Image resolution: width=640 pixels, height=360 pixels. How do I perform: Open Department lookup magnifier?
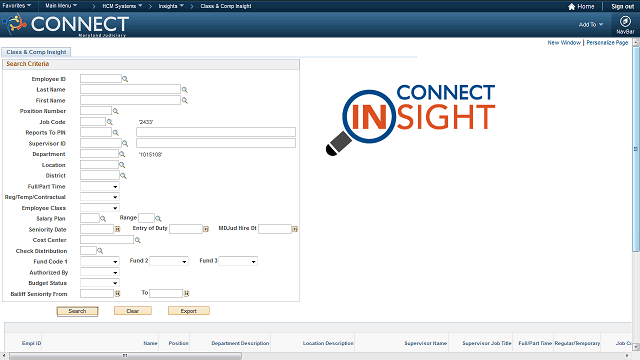[x=122, y=154]
